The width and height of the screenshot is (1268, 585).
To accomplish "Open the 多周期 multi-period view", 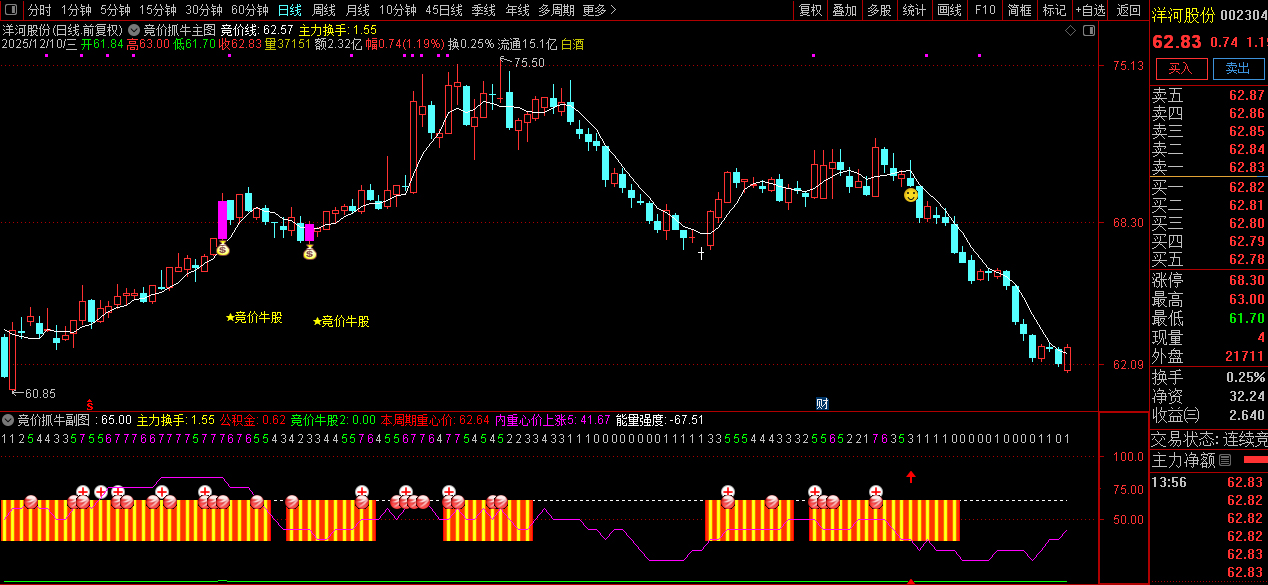I will (556, 10).
